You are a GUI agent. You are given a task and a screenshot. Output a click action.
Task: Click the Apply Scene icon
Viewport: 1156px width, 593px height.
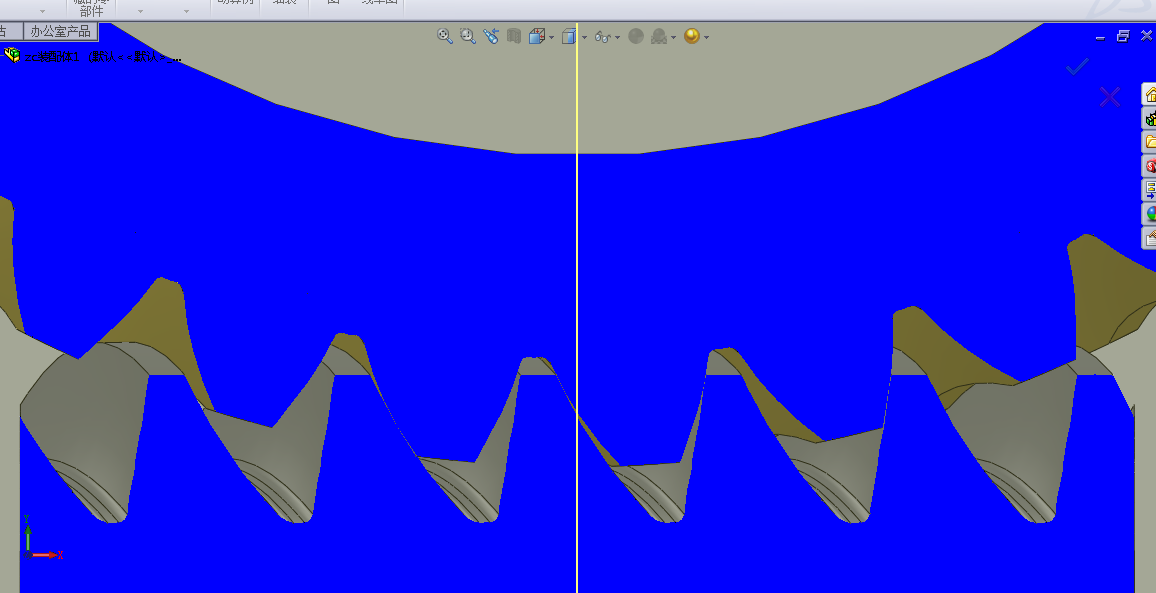coord(659,36)
